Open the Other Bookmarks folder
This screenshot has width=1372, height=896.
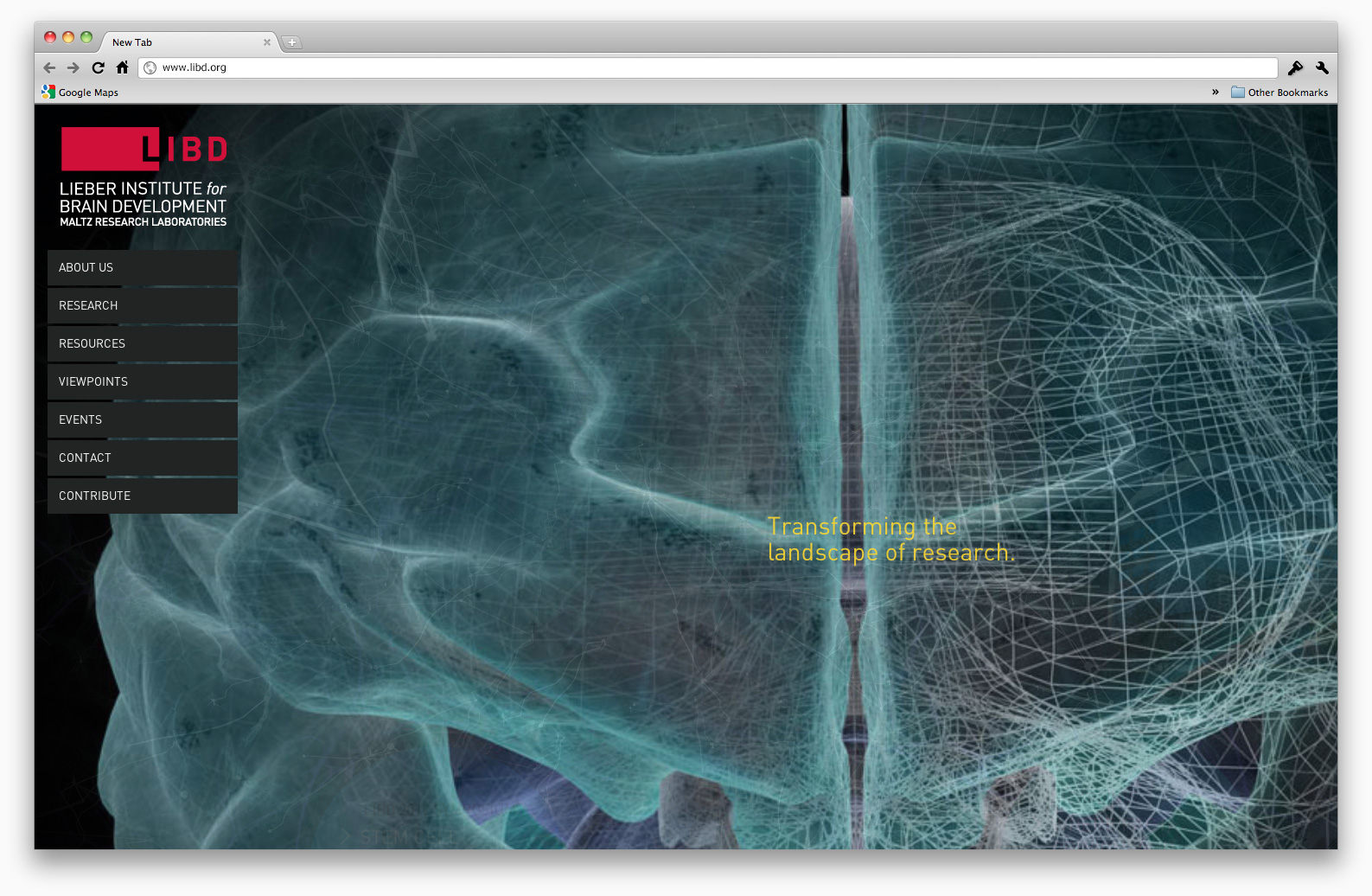(x=1279, y=93)
